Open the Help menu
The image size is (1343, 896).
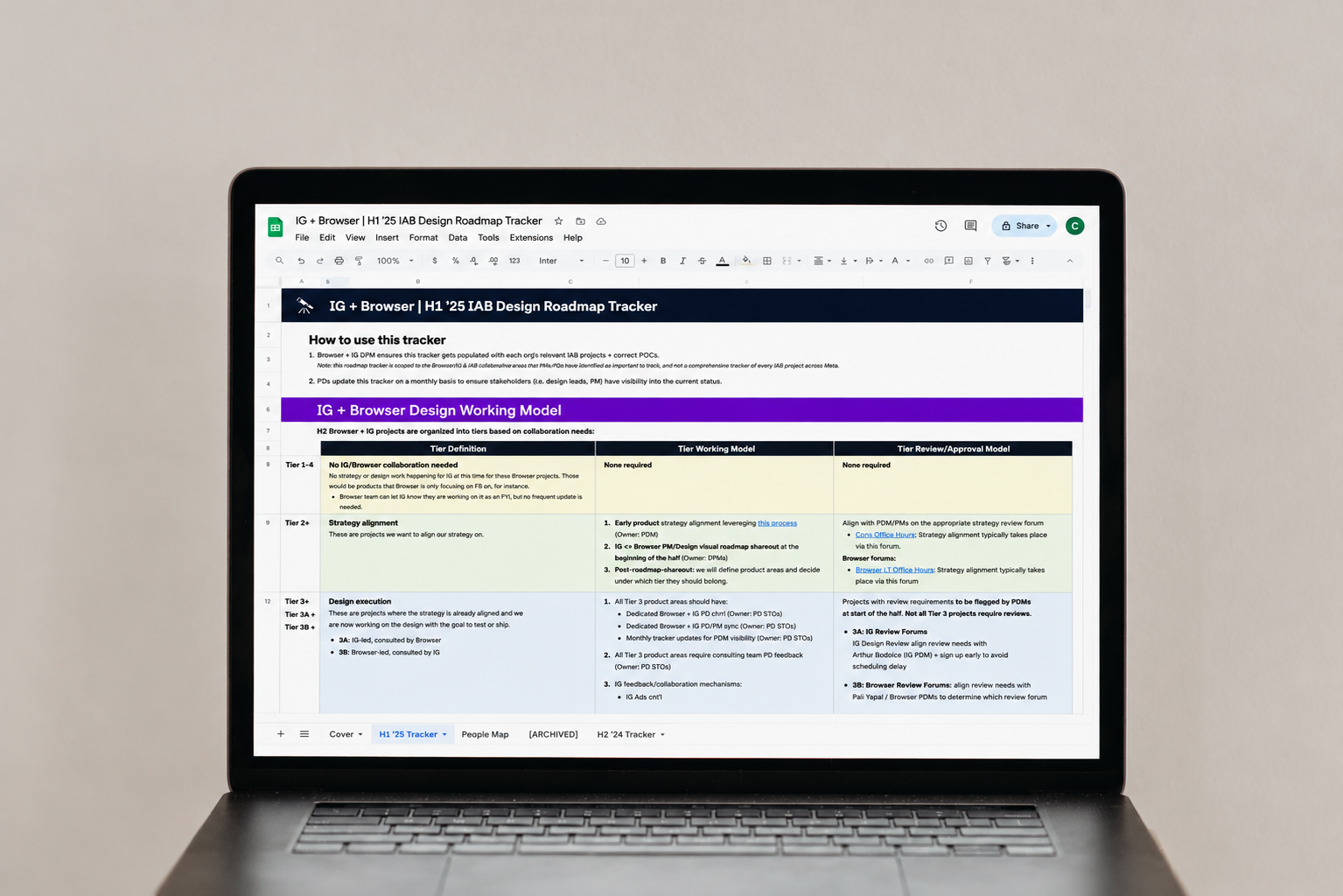573,238
